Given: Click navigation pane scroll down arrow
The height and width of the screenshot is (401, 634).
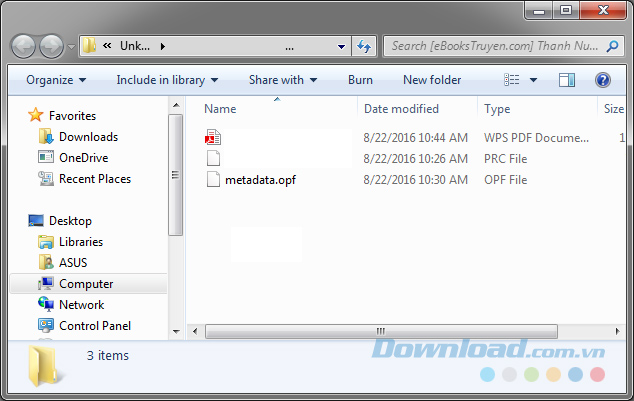Looking at the screenshot, I should [x=176, y=331].
